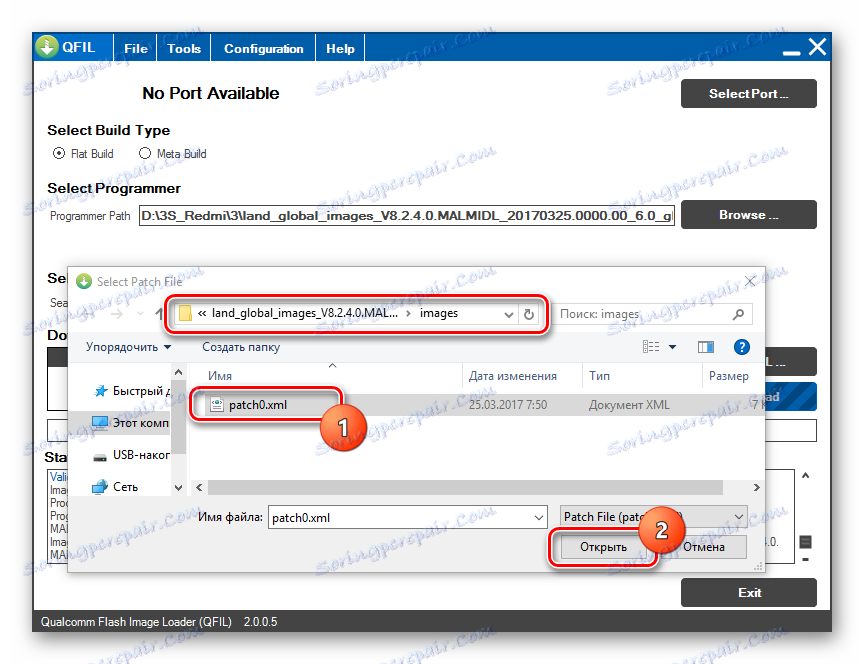
Task: Click the Network icon
Action: point(100,487)
